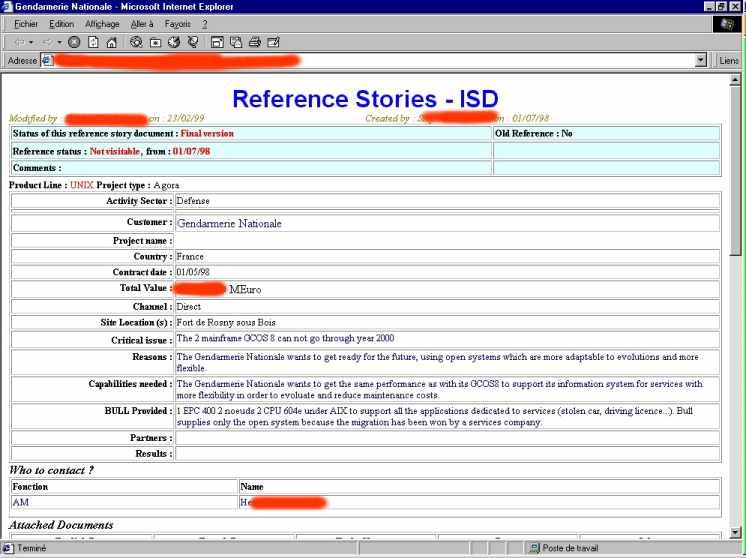Screen dimensions: 746x558
Task: Click the Reasons description text
Action: point(438,362)
